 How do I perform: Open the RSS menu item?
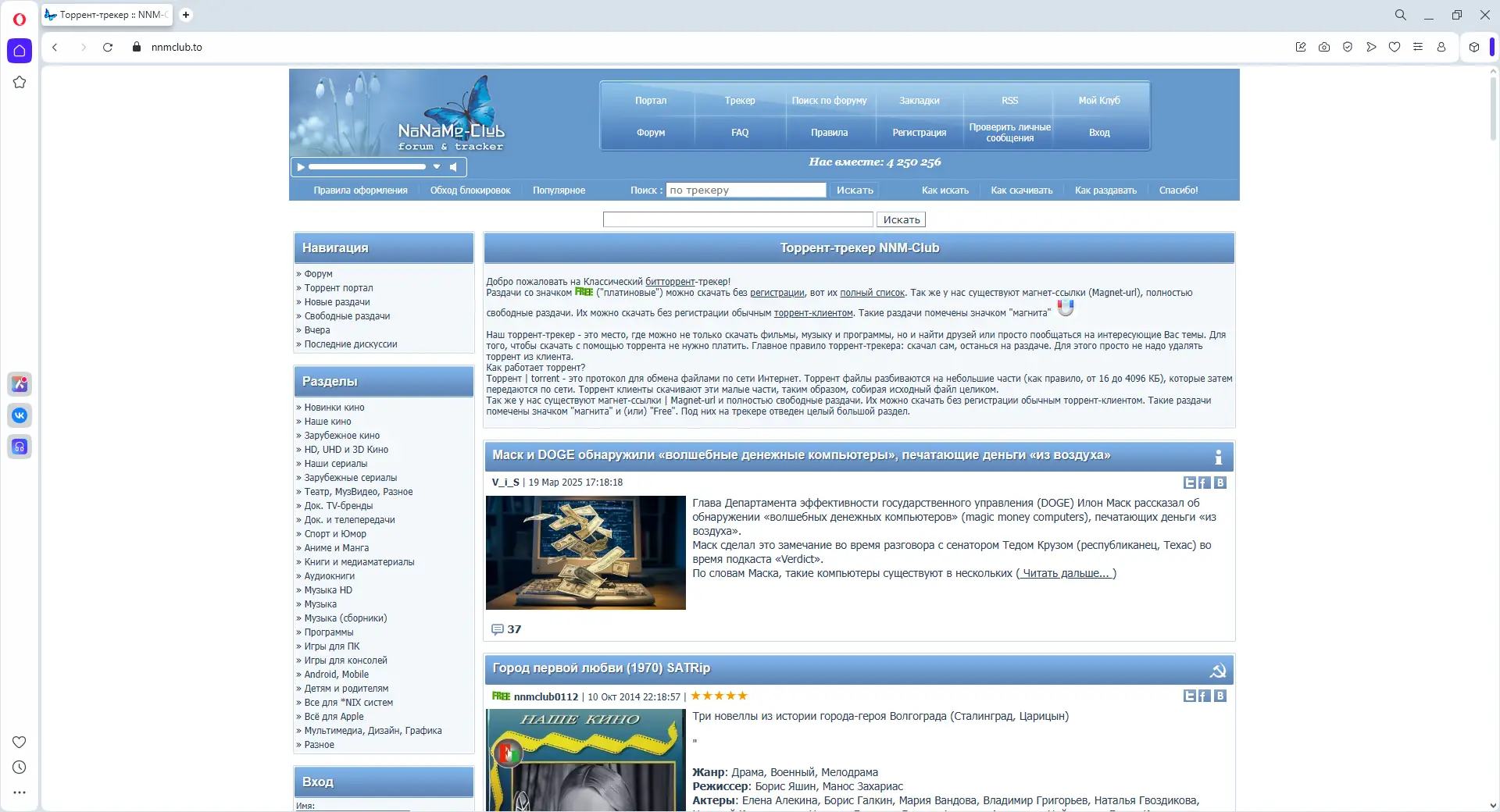(1010, 101)
